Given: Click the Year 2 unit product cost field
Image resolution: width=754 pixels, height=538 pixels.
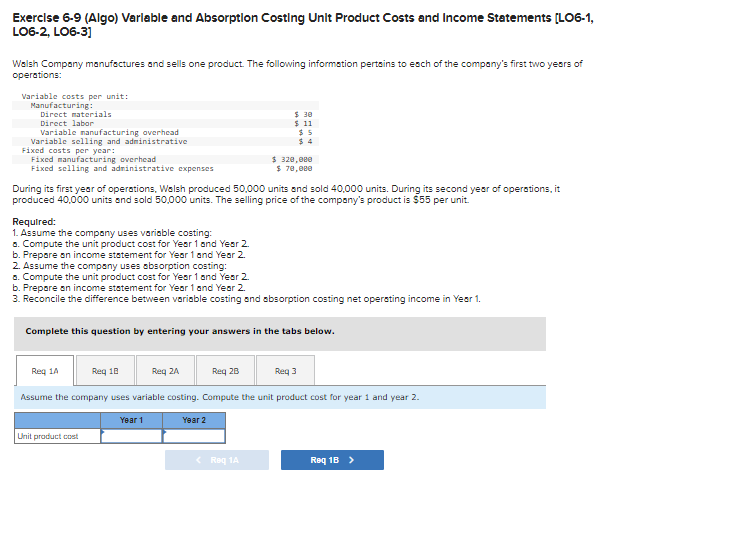Looking at the screenshot, I should tap(194, 436).
